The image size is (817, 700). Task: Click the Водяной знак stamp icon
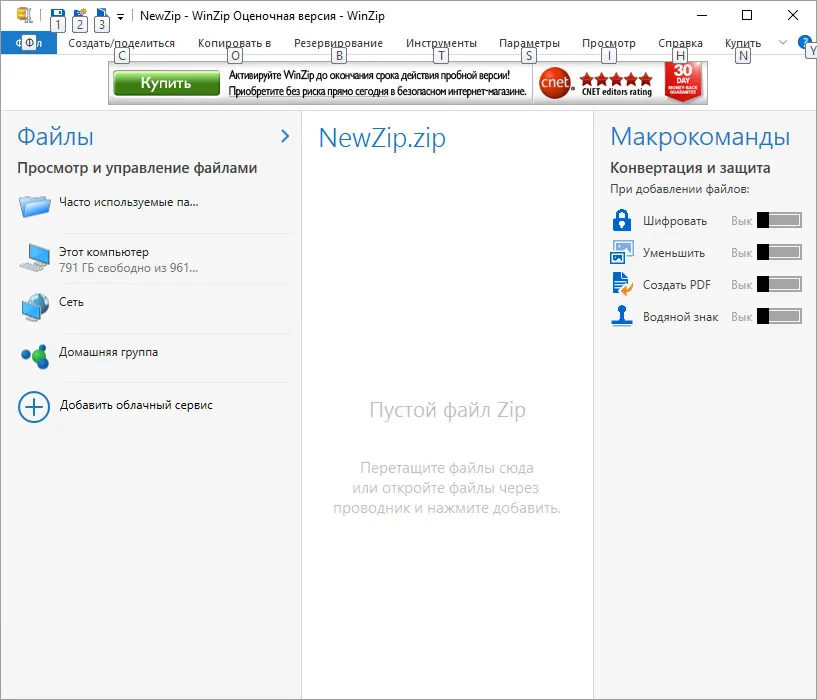point(622,316)
